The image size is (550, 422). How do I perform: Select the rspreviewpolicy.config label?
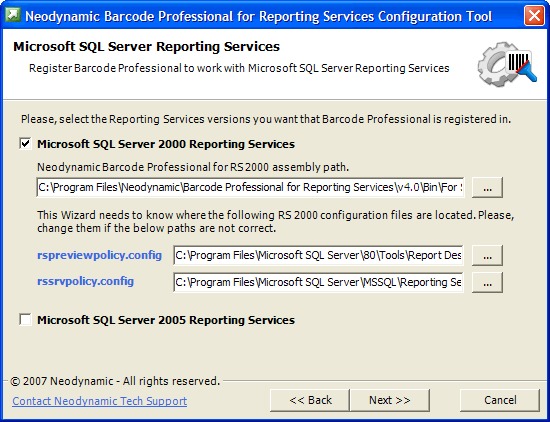coord(100,255)
